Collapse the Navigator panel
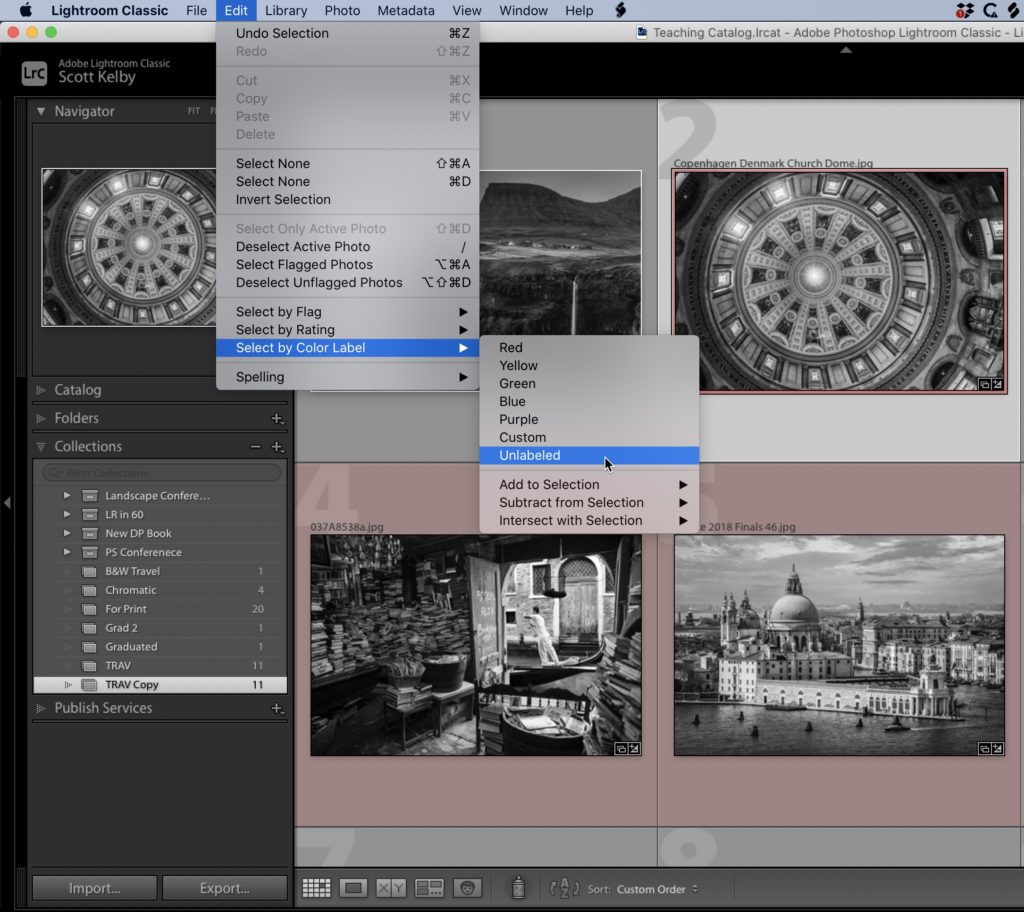The width and height of the screenshot is (1024, 912). [41, 111]
